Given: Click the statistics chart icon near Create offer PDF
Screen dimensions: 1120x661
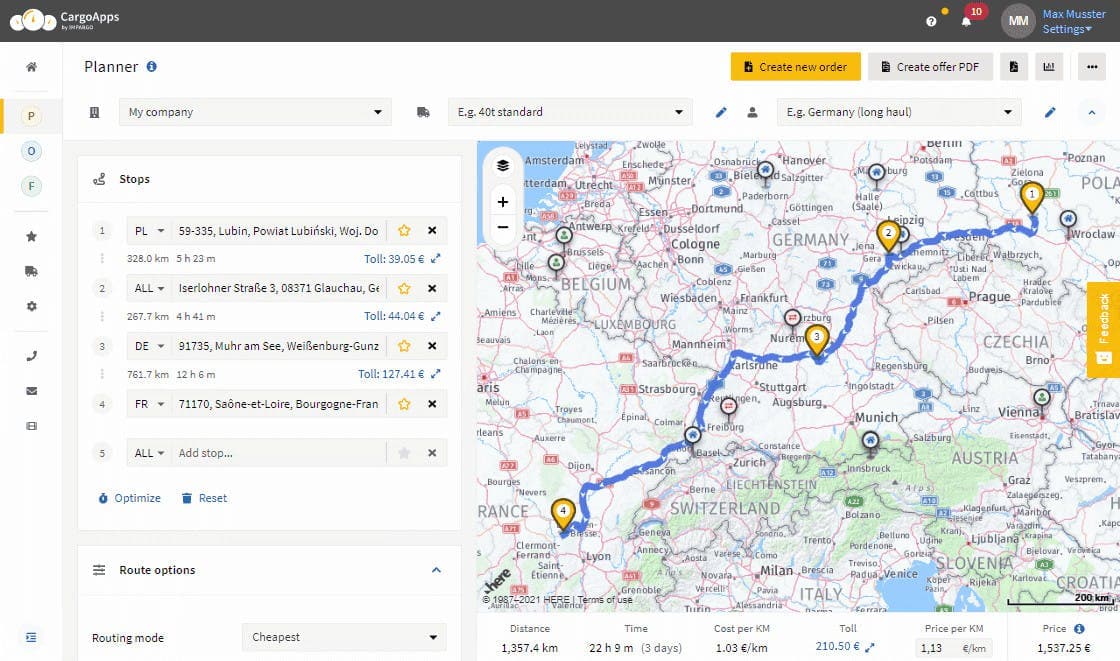Looking at the screenshot, I should click(1049, 66).
